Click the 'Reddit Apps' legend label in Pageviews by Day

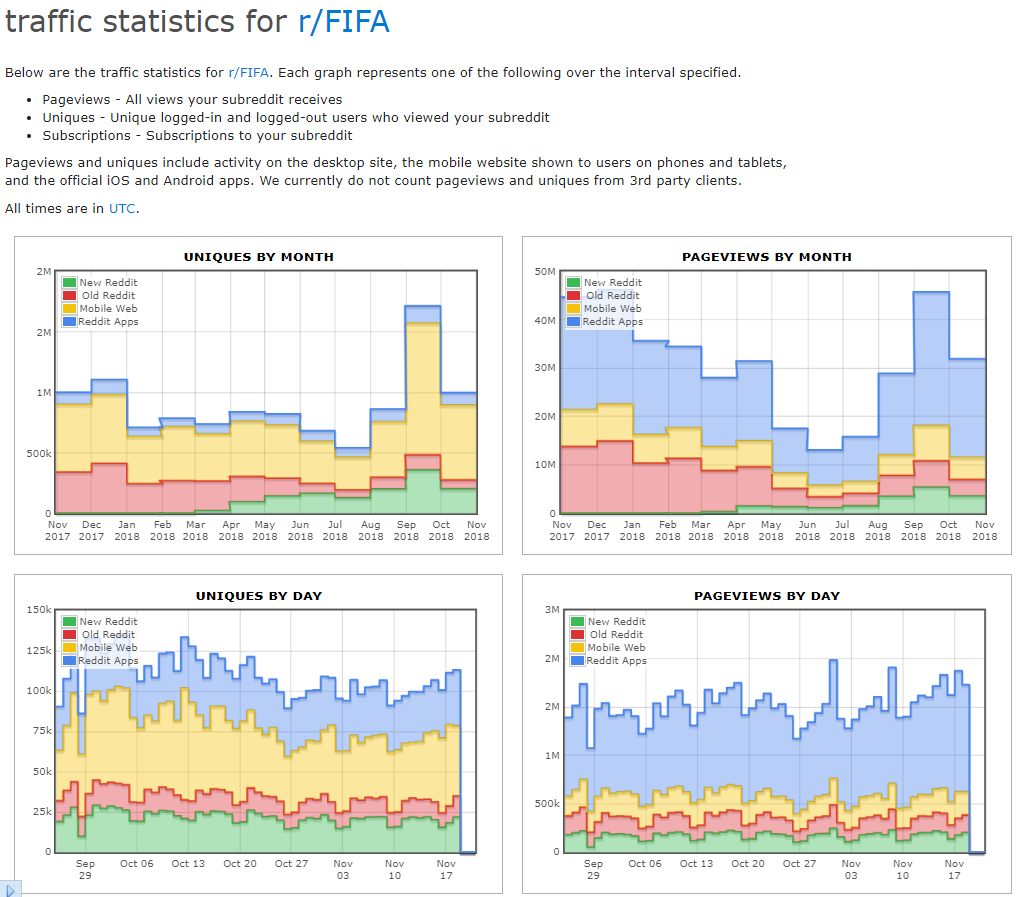point(617,660)
